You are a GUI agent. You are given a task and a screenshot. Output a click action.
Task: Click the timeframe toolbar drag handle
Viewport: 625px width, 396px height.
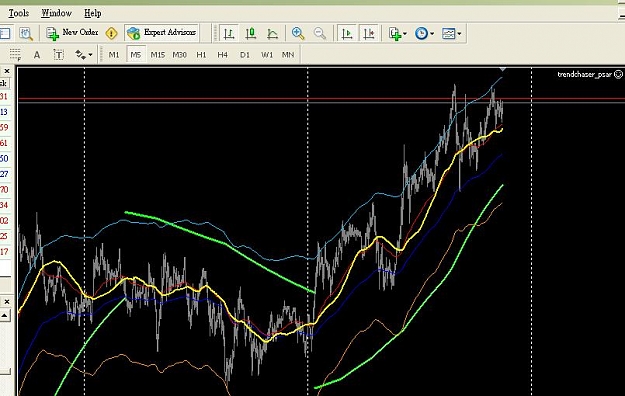(x=100, y=55)
